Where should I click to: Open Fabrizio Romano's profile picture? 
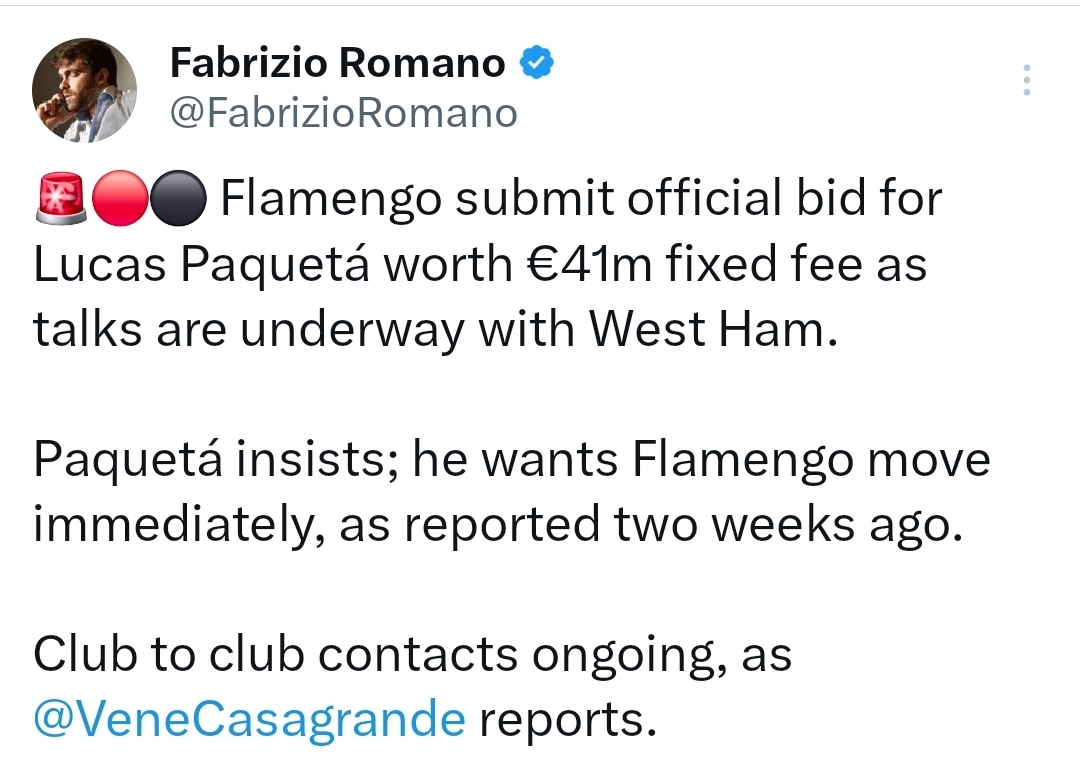[x=84, y=91]
